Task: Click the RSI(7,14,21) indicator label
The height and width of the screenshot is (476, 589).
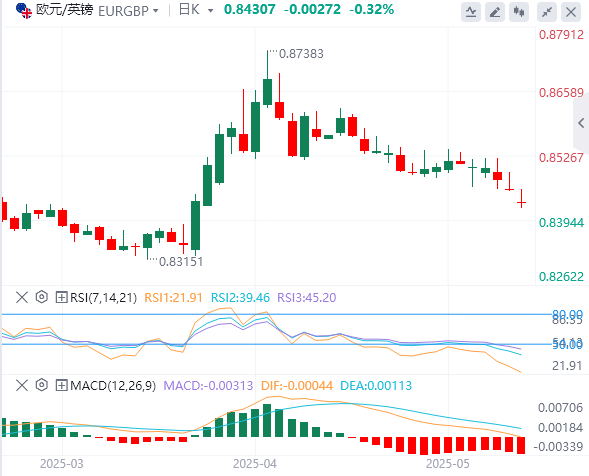Action: (x=103, y=298)
